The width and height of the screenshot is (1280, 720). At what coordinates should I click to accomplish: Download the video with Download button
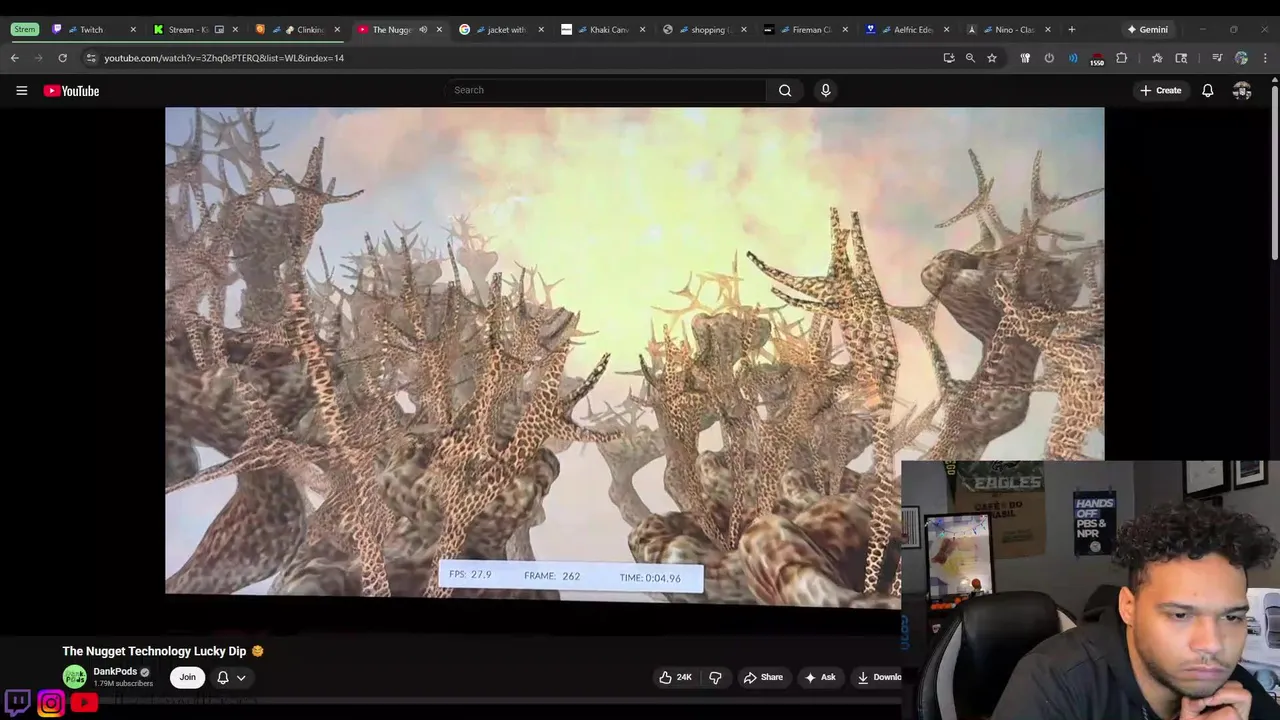click(878, 677)
